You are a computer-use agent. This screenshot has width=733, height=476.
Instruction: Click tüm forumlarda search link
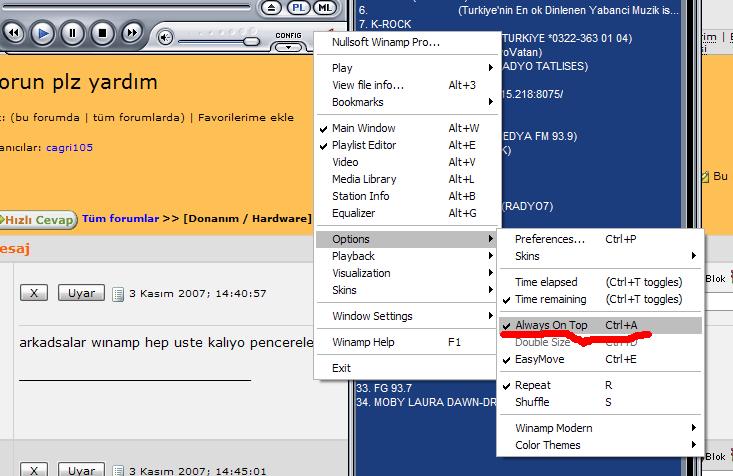click(136, 117)
